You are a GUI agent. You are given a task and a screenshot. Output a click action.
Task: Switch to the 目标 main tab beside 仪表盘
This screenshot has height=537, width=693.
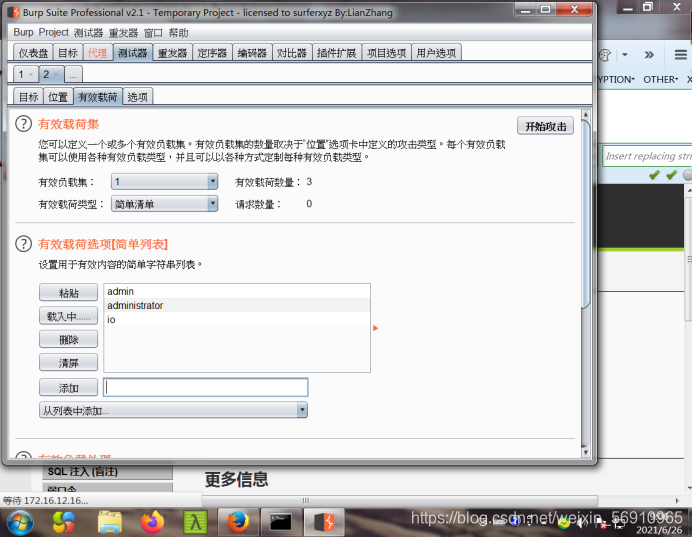click(x=68, y=53)
